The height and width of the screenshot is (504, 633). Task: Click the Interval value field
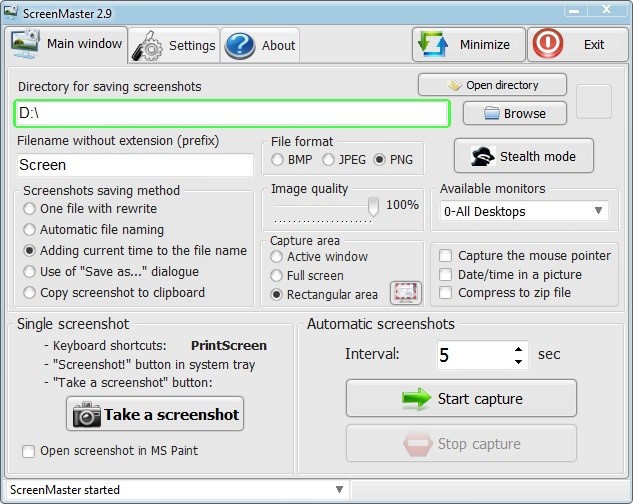pos(474,355)
